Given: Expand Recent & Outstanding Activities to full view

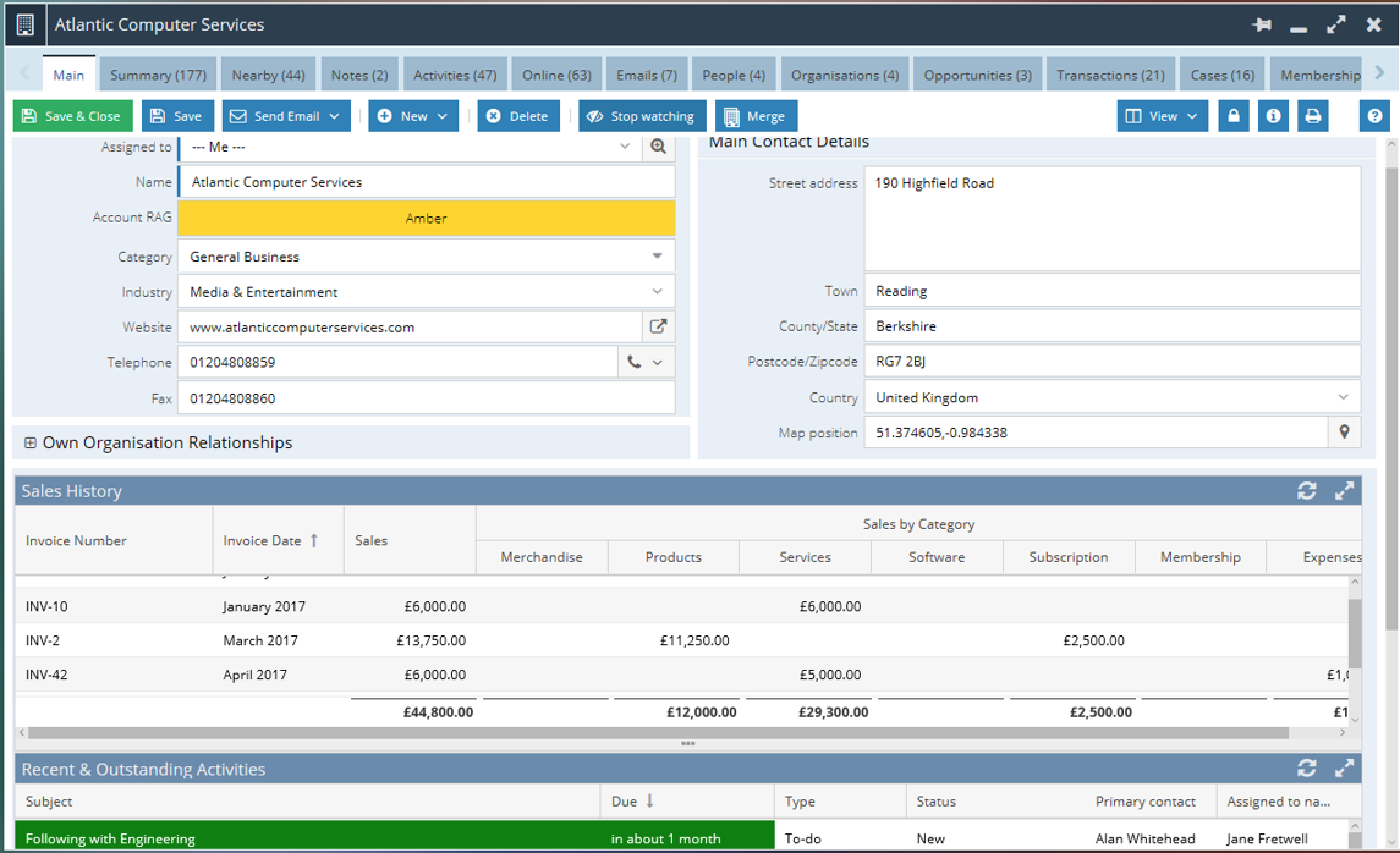Looking at the screenshot, I should [x=1344, y=768].
